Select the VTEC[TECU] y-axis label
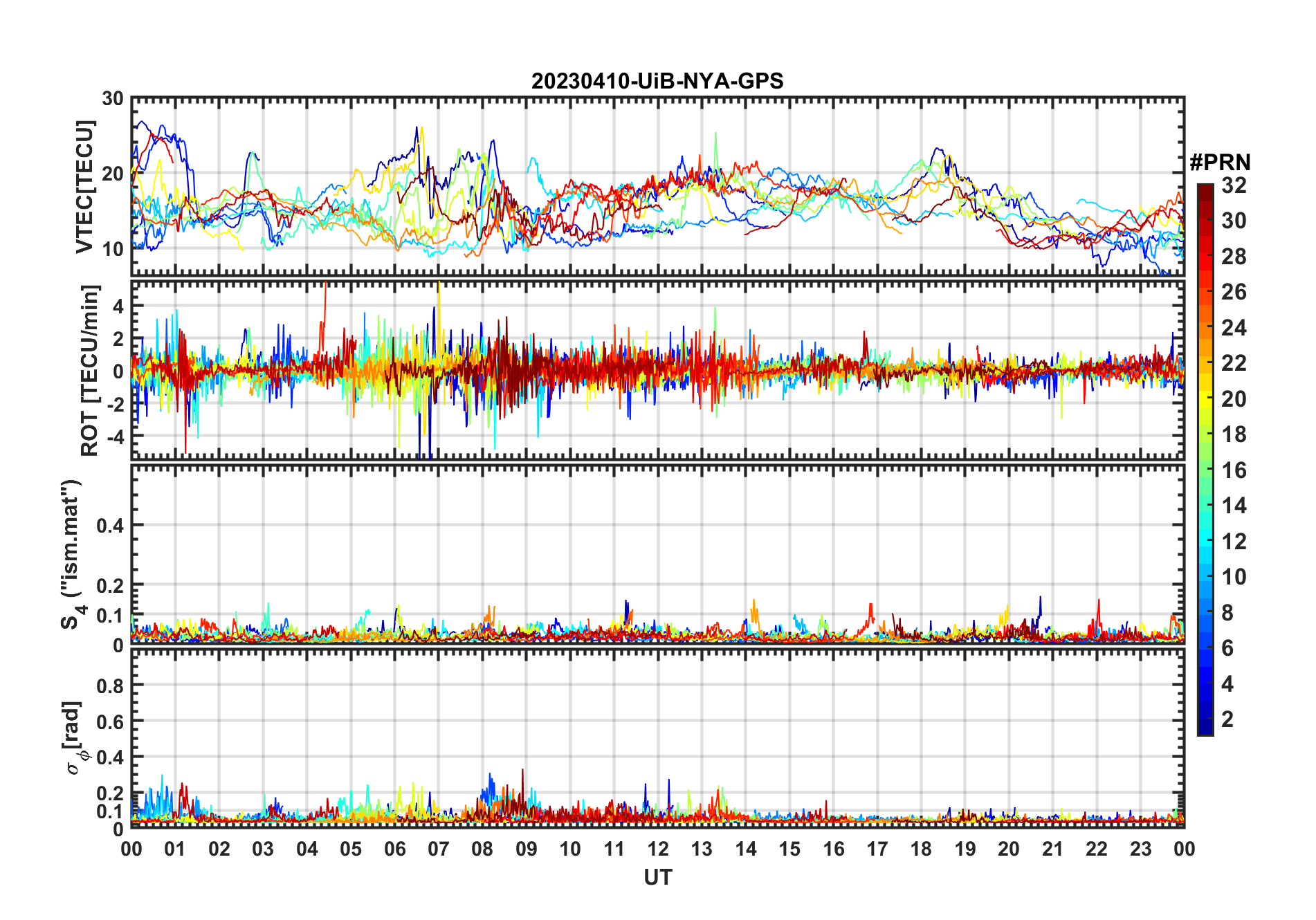 pyautogui.click(x=84, y=187)
